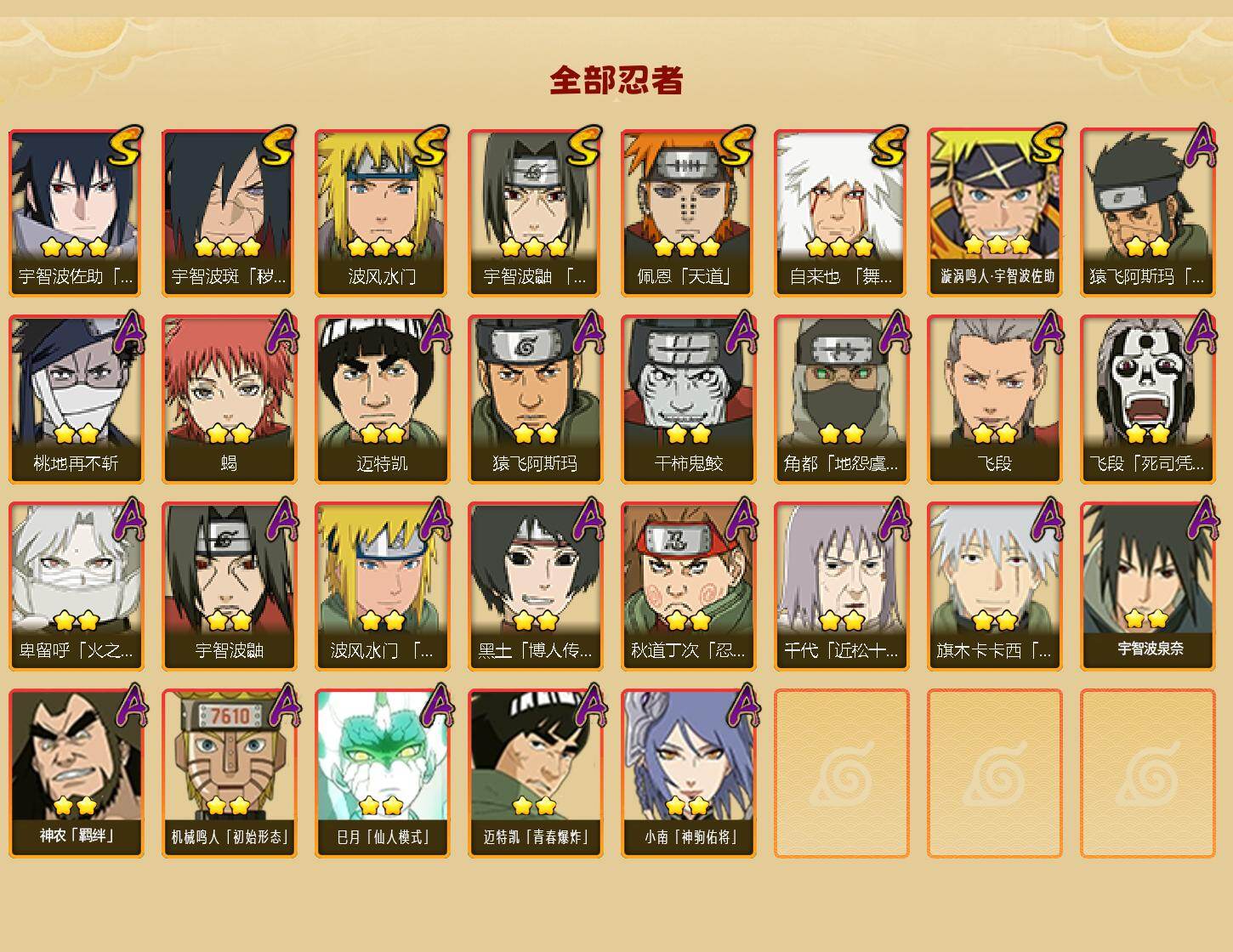Viewport: 1233px width, 952px height.
Task: Pick the 干柿鬼鲛 ninja card
Action: click(688, 399)
